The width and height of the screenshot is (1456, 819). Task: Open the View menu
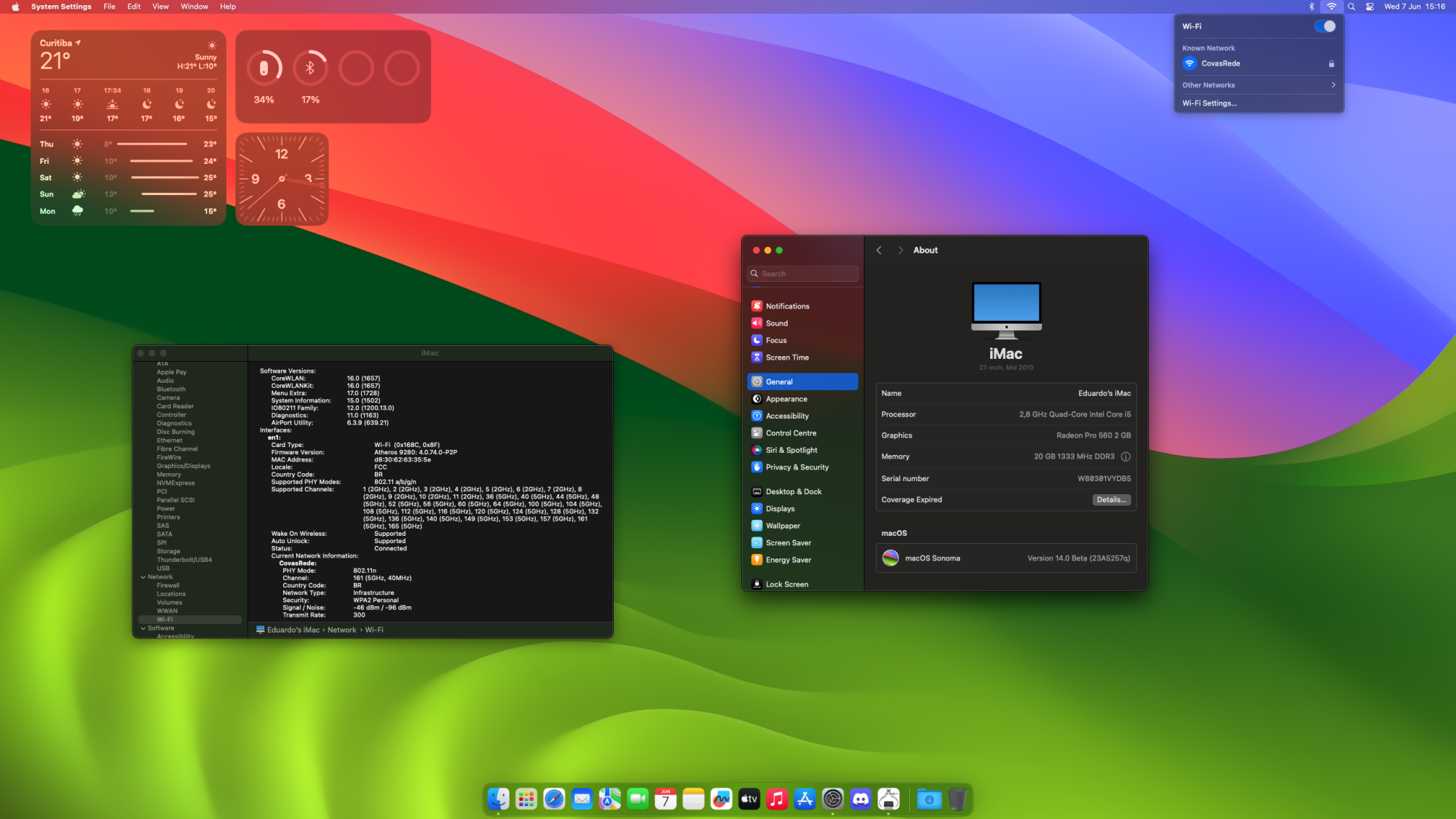[x=160, y=7]
